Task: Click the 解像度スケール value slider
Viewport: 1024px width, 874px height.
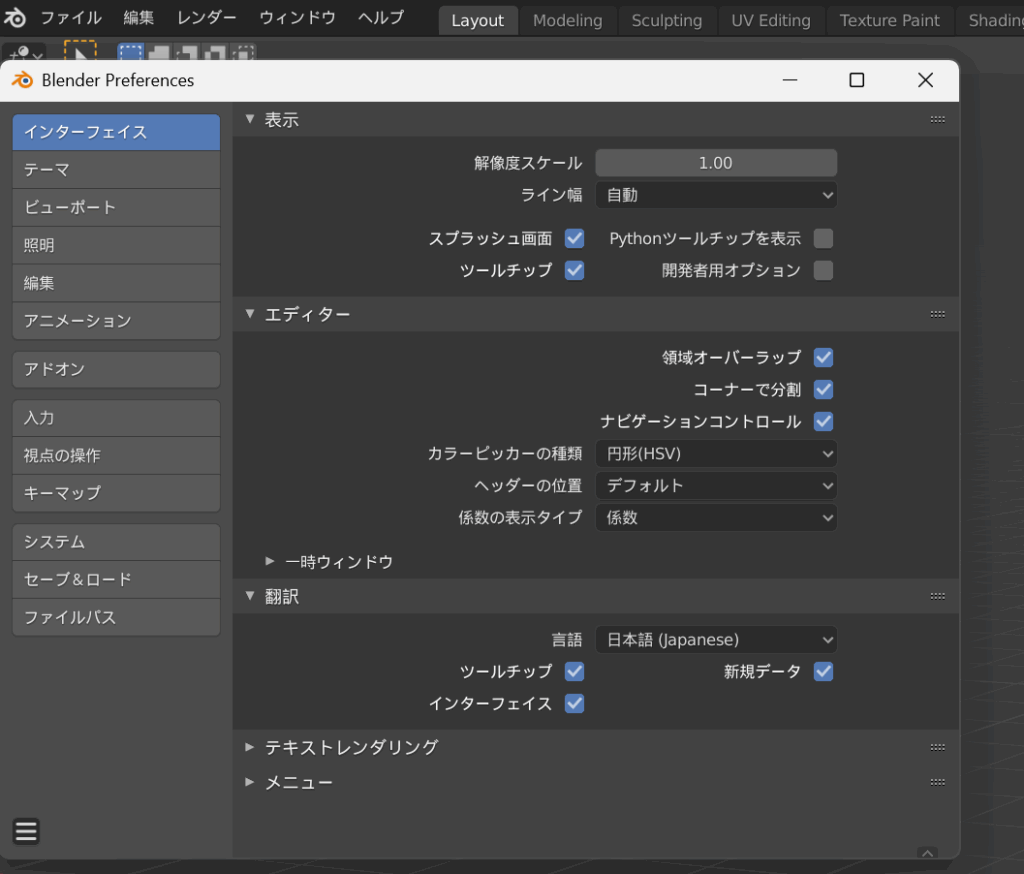Action: 716,163
